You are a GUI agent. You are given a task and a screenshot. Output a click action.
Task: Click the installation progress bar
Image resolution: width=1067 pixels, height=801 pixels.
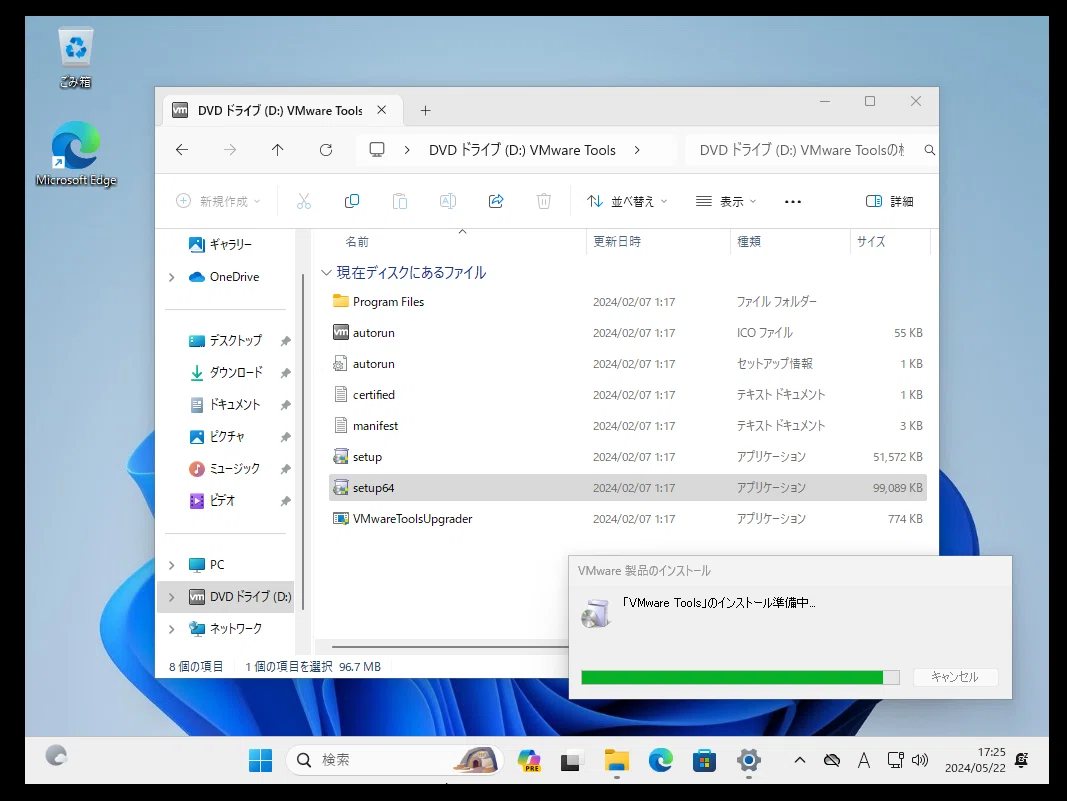pos(740,677)
